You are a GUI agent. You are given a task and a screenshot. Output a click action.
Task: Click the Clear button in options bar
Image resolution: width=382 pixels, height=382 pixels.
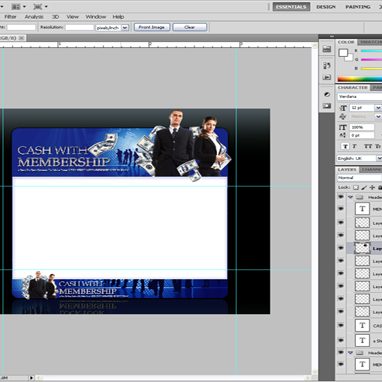(189, 27)
